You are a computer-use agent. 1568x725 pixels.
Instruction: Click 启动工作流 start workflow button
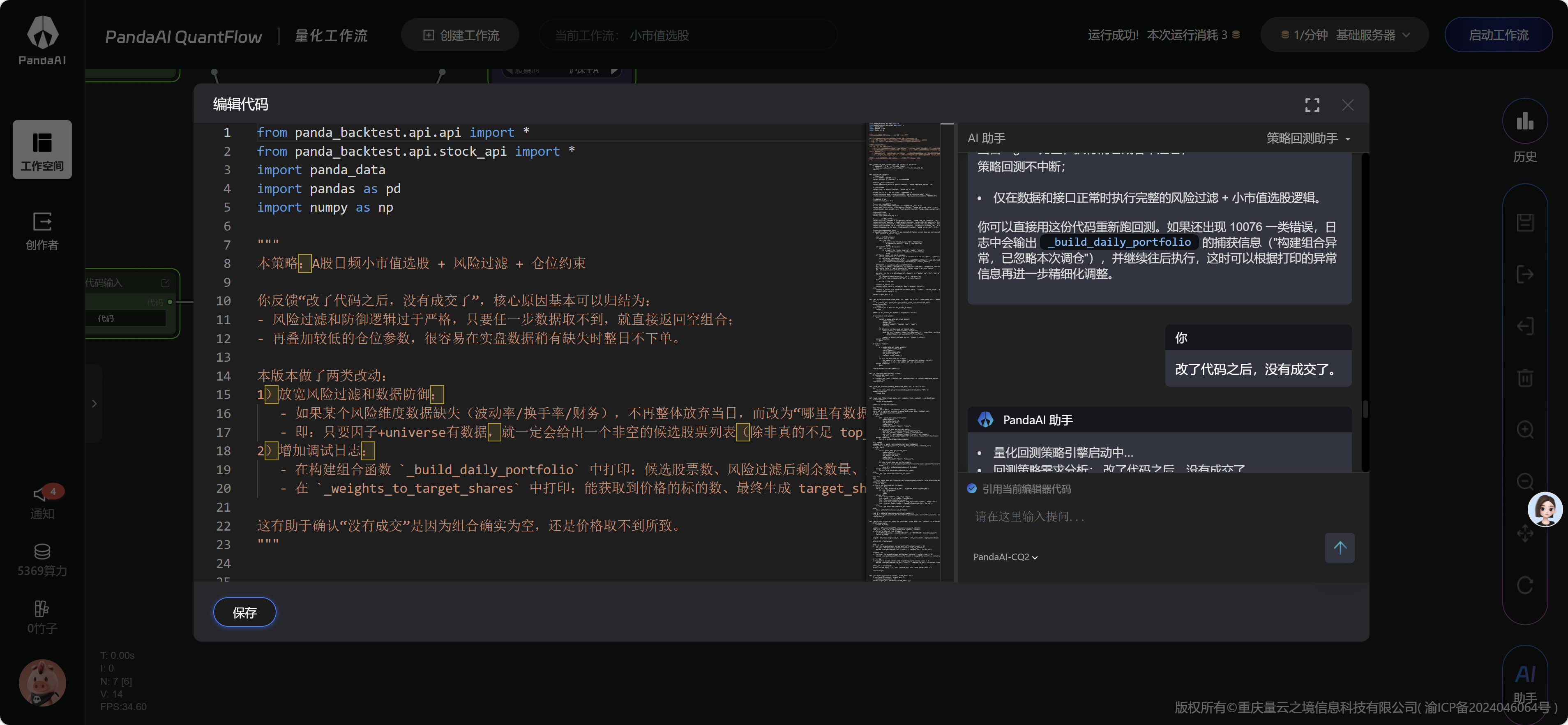[x=1498, y=35]
